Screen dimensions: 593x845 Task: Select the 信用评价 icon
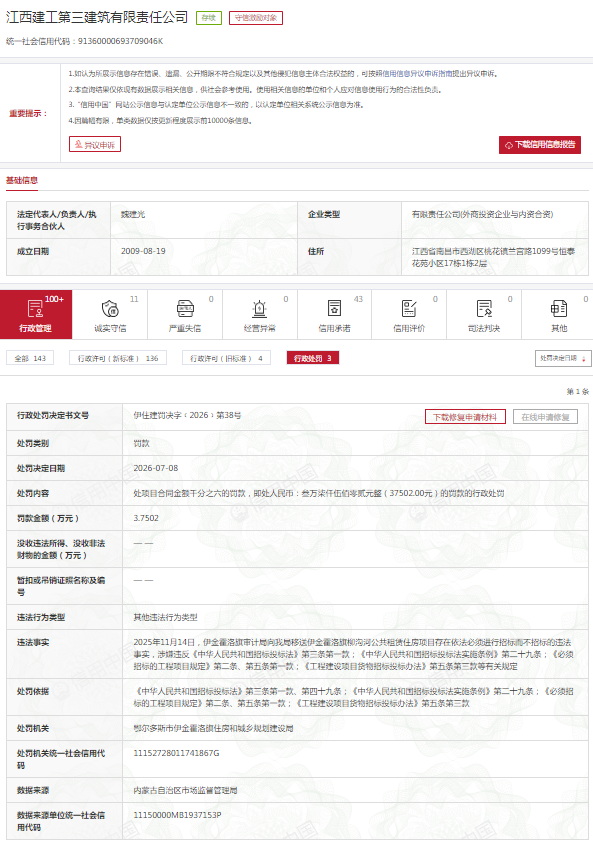tap(409, 309)
